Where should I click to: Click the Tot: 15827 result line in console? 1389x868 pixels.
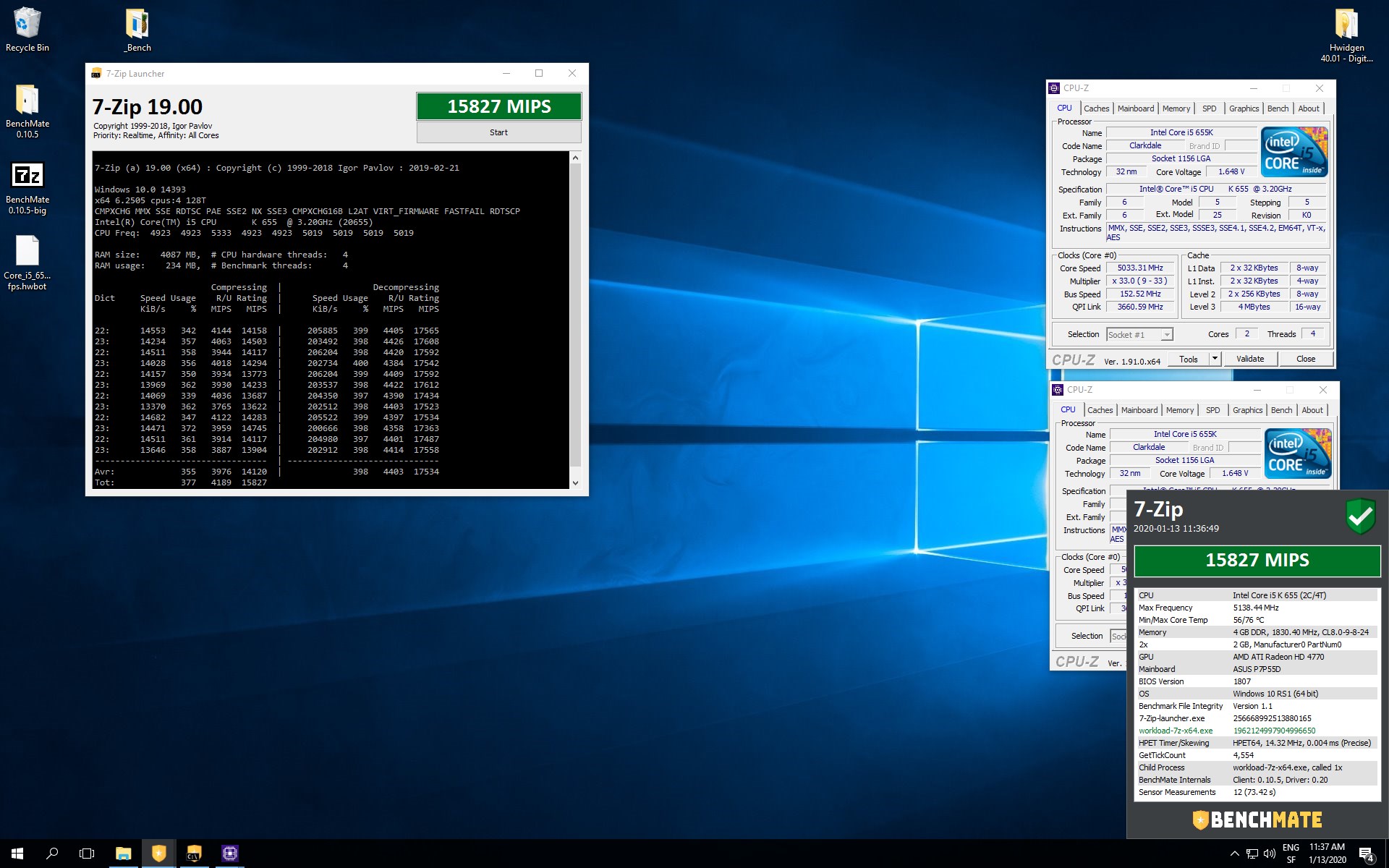click(x=181, y=482)
